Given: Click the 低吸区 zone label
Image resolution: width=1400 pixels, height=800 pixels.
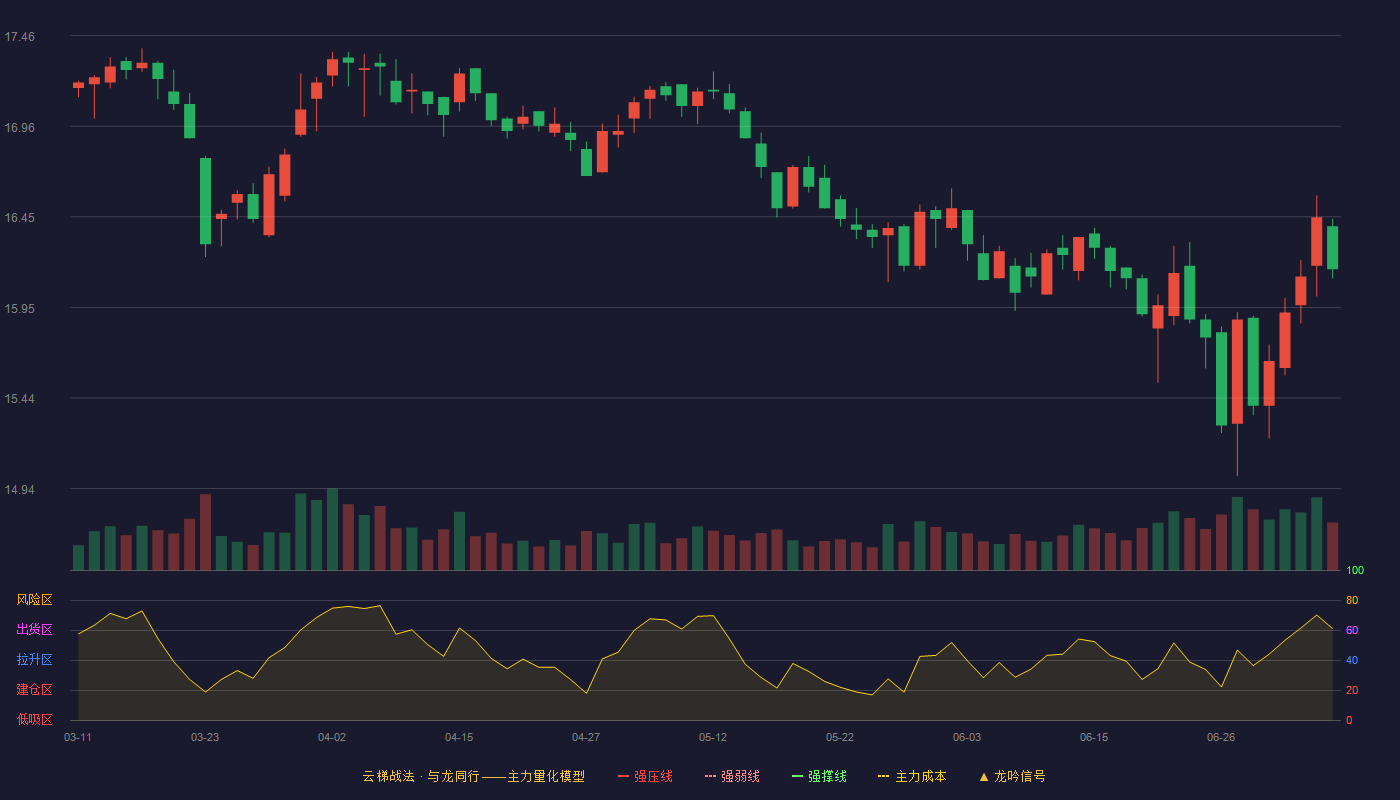Looking at the screenshot, I should [x=34, y=719].
